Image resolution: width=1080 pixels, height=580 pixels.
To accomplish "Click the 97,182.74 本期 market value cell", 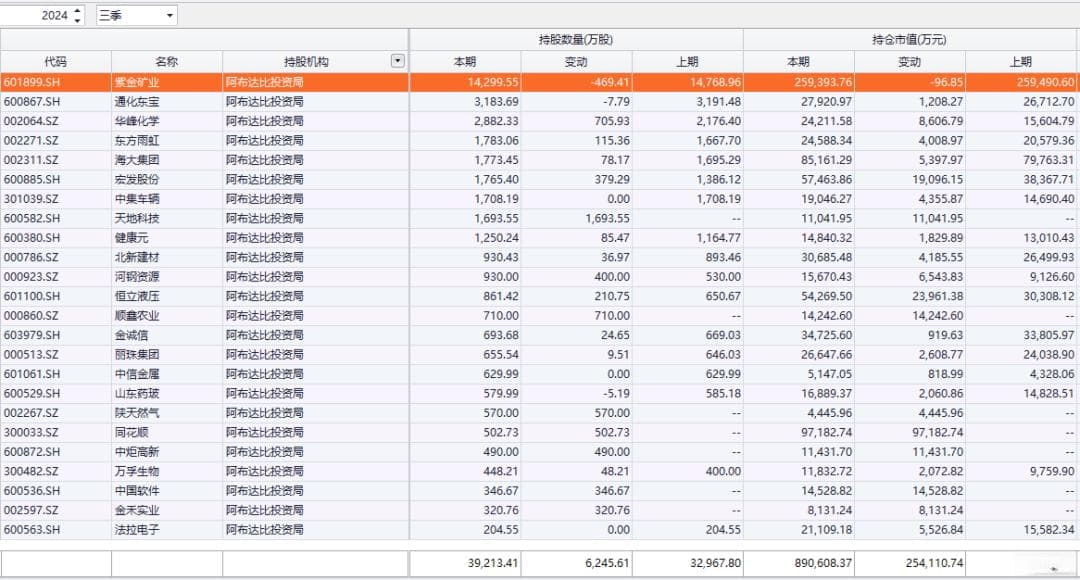I will [x=798, y=432].
